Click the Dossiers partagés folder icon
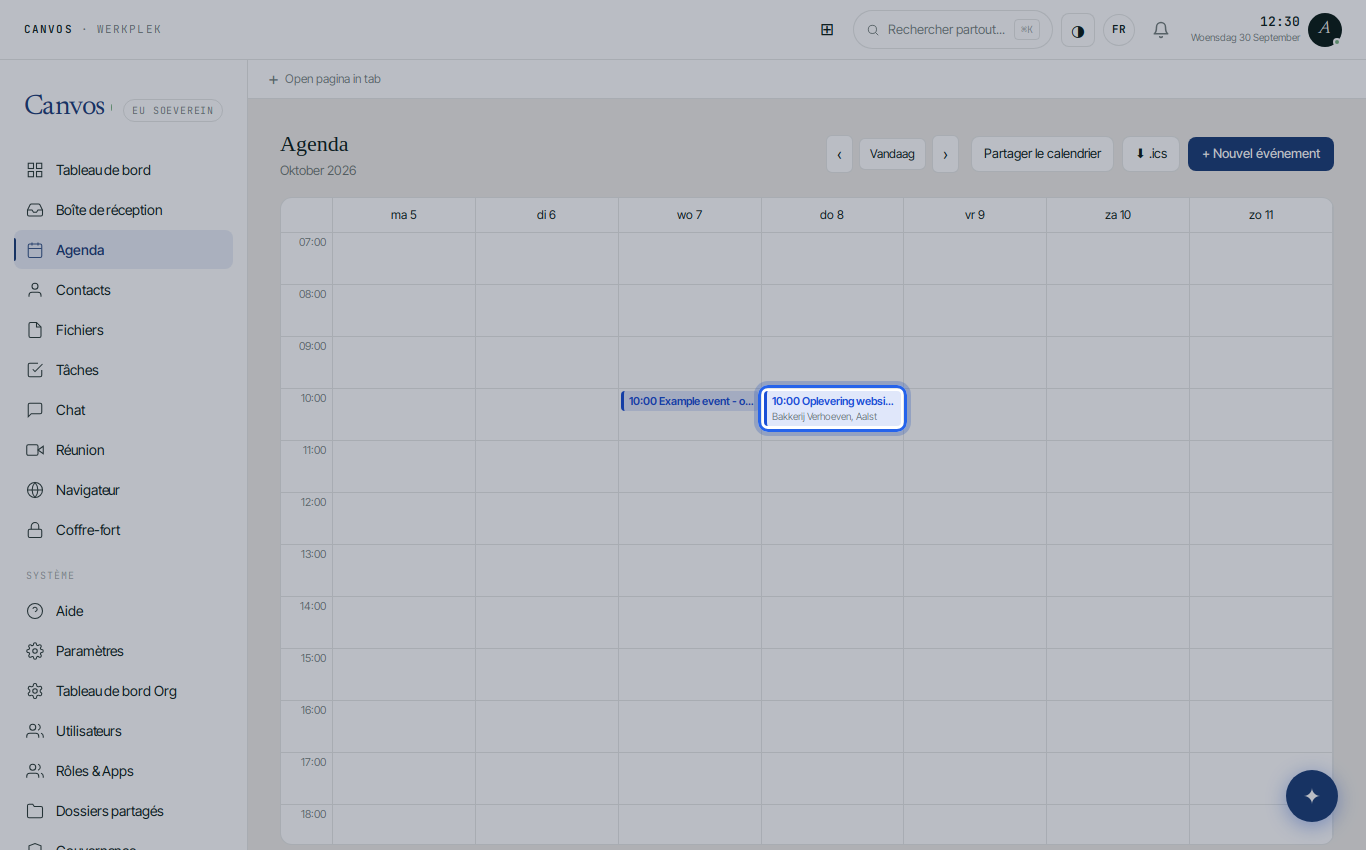 (35, 811)
